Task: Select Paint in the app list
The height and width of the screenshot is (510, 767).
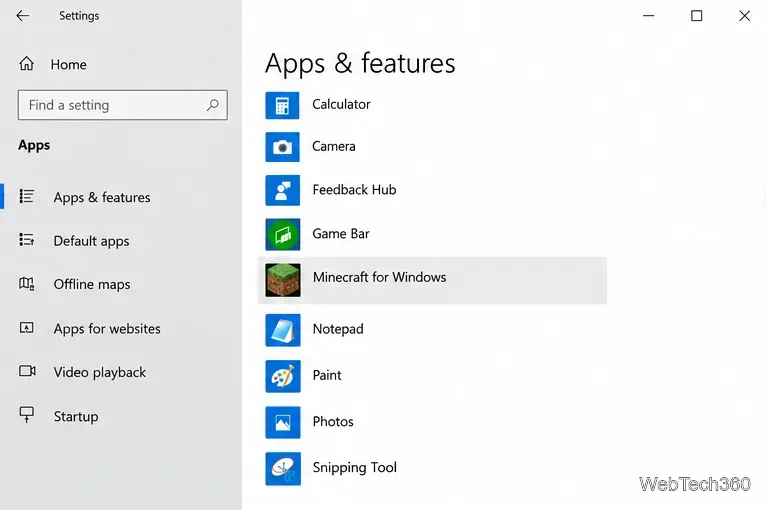Action: [x=327, y=375]
